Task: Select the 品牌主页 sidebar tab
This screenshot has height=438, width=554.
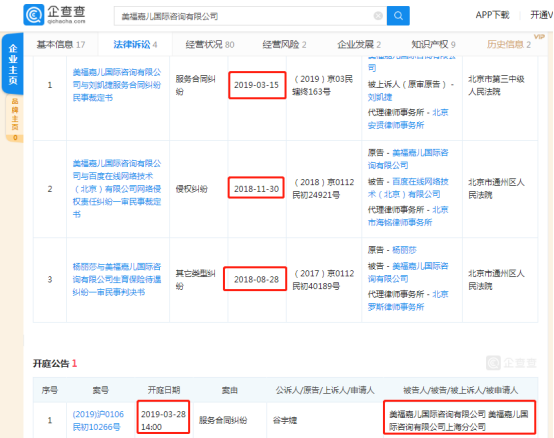Action: point(15,118)
